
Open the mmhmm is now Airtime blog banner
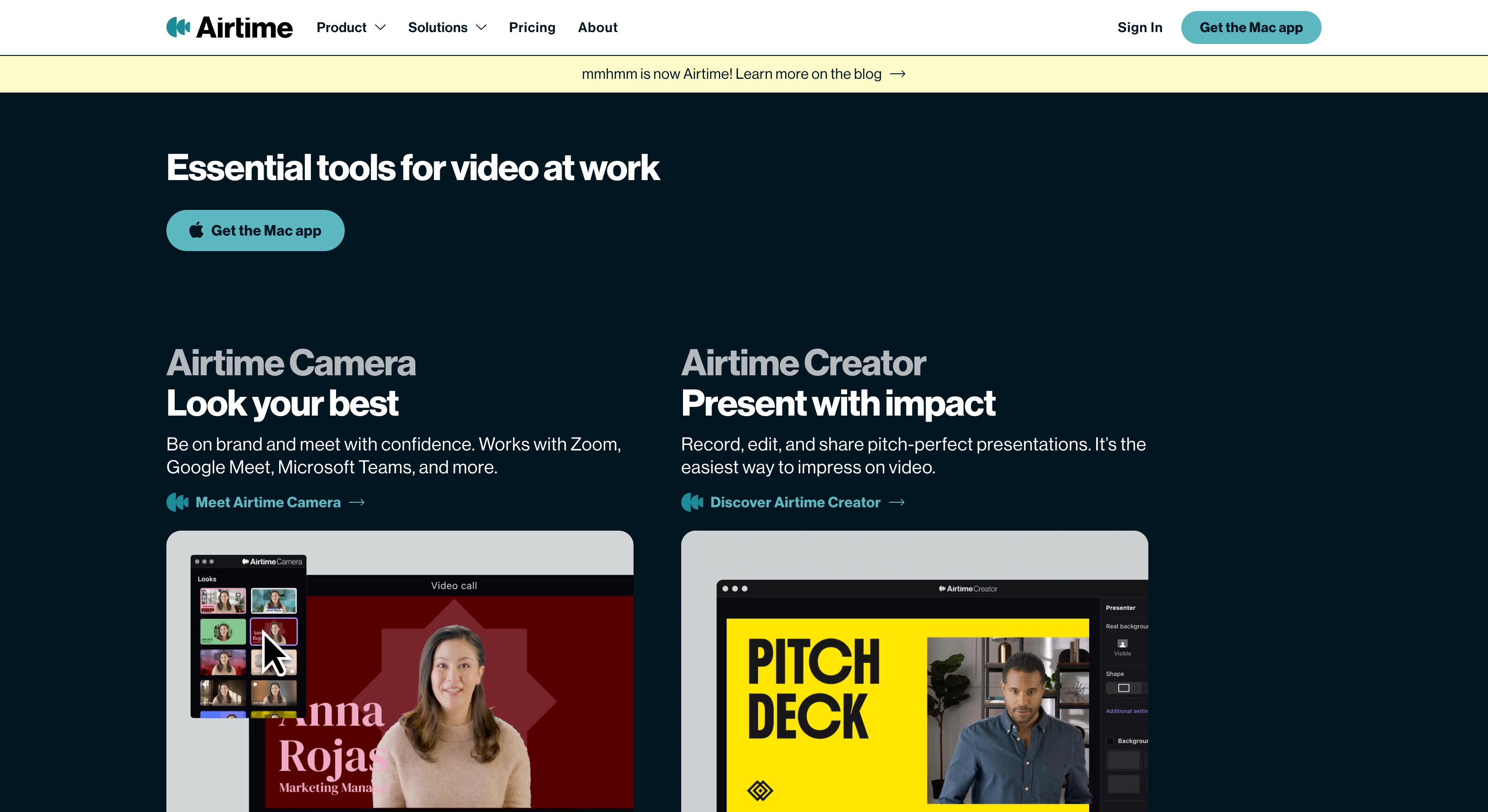click(744, 74)
